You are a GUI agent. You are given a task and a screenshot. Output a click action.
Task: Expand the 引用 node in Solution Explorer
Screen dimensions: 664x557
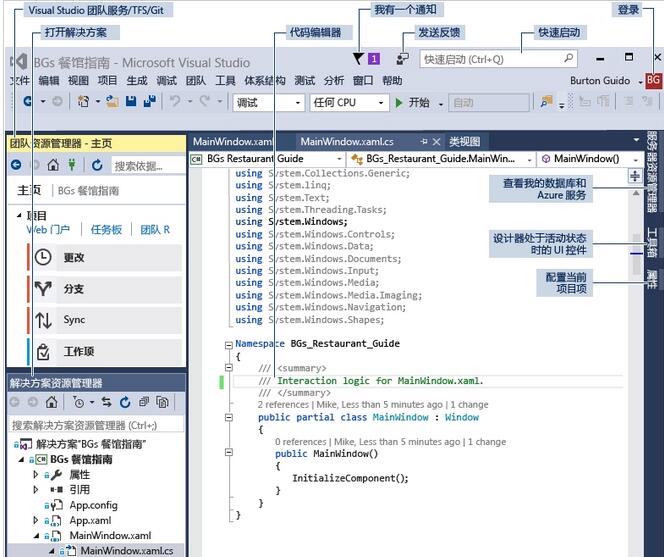click(36, 490)
